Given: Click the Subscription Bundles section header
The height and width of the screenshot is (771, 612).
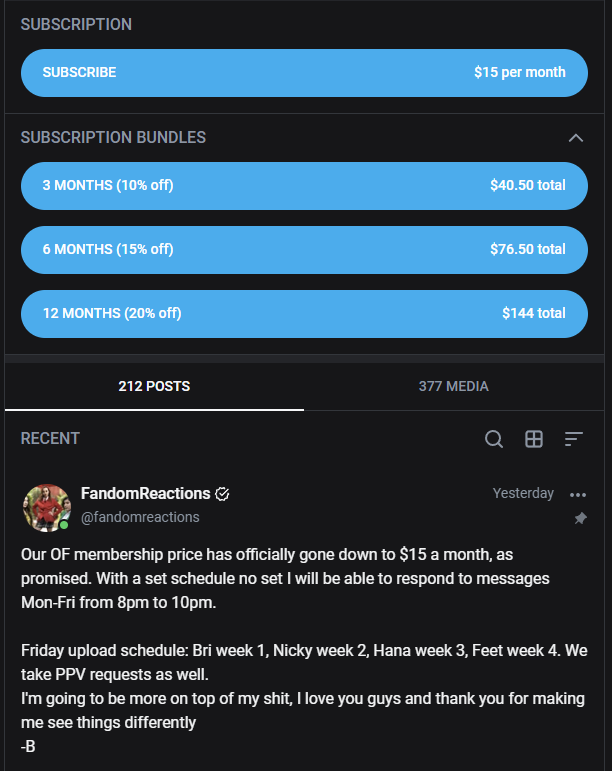Looking at the screenshot, I should (x=113, y=138).
